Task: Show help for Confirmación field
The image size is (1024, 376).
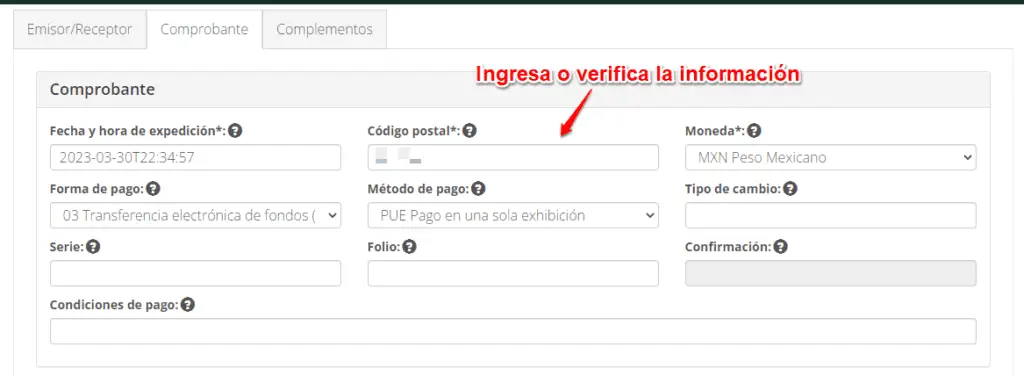Action: click(780, 247)
